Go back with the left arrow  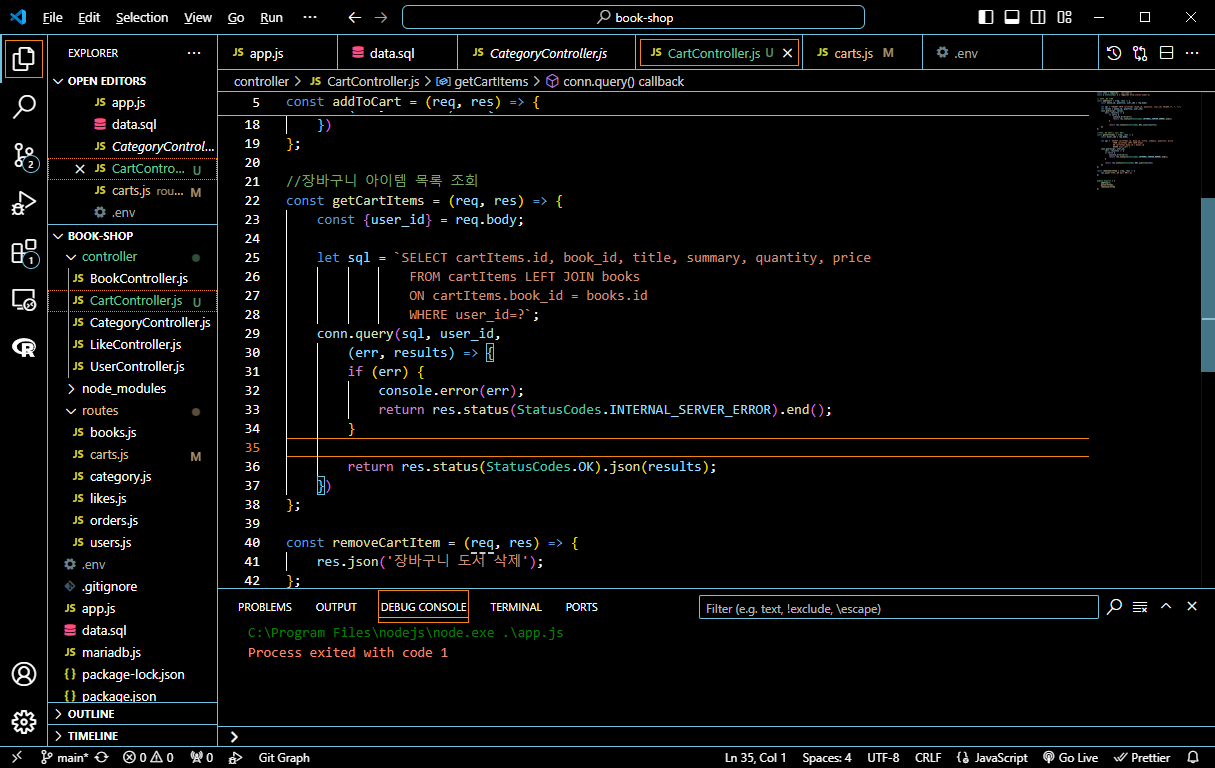click(354, 18)
